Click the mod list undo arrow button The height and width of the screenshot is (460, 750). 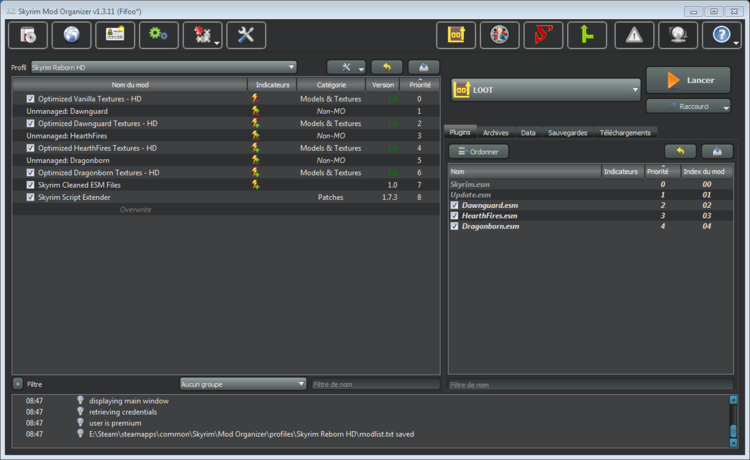pyautogui.click(x=387, y=67)
